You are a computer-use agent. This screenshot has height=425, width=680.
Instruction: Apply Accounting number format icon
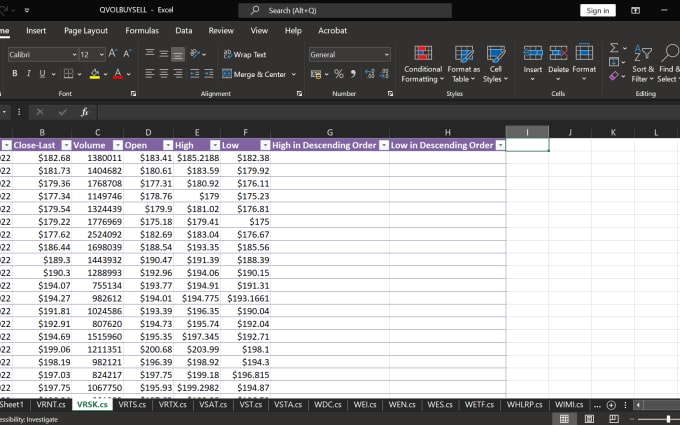tap(316, 74)
